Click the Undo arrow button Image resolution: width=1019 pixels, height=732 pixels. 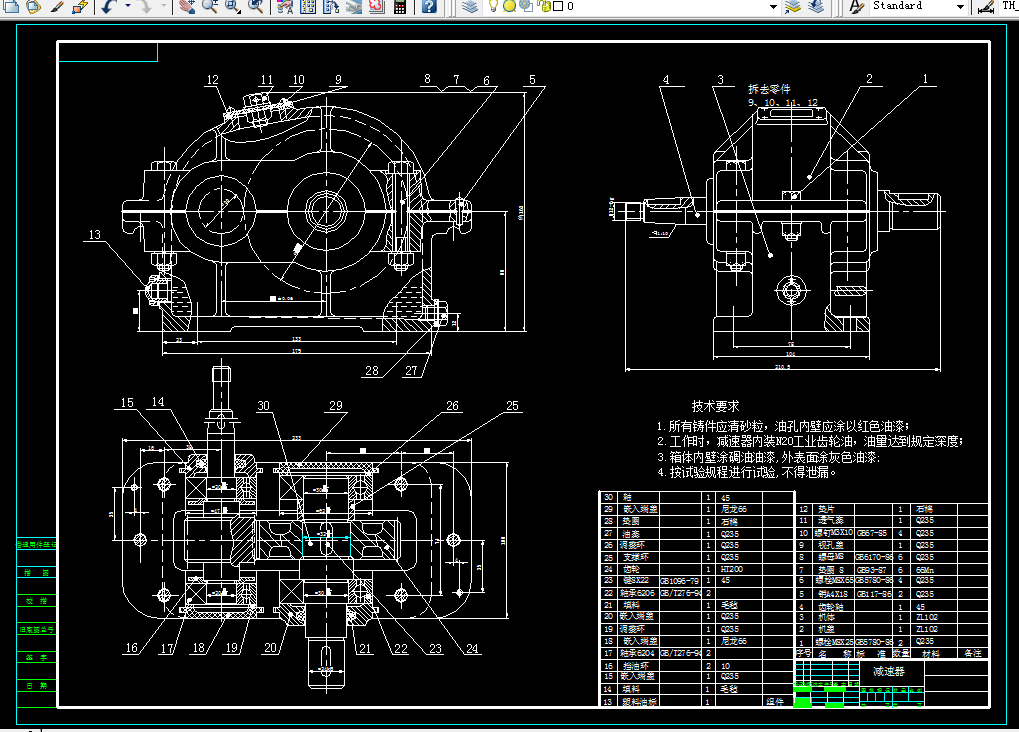pos(108,6)
